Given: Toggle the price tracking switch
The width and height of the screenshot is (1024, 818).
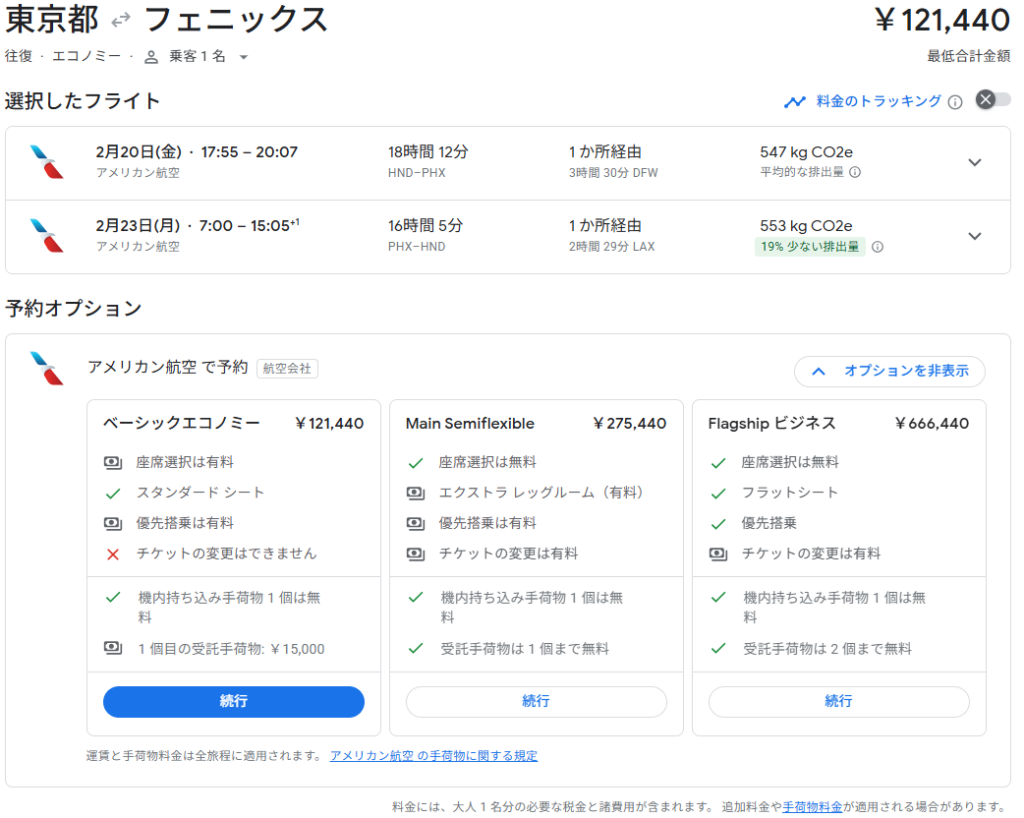Looking at the screenshot, I should point(993,100).
